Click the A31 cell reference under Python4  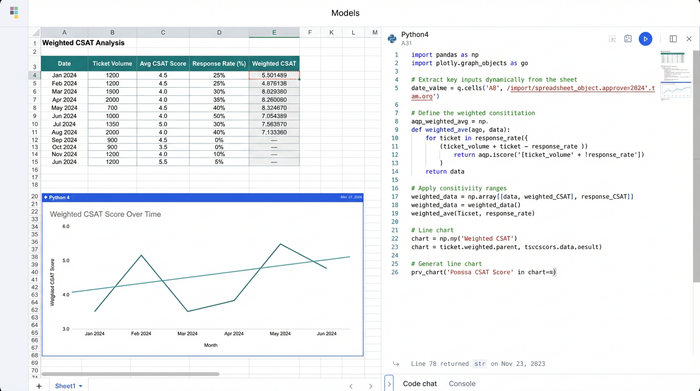point(406,43)
